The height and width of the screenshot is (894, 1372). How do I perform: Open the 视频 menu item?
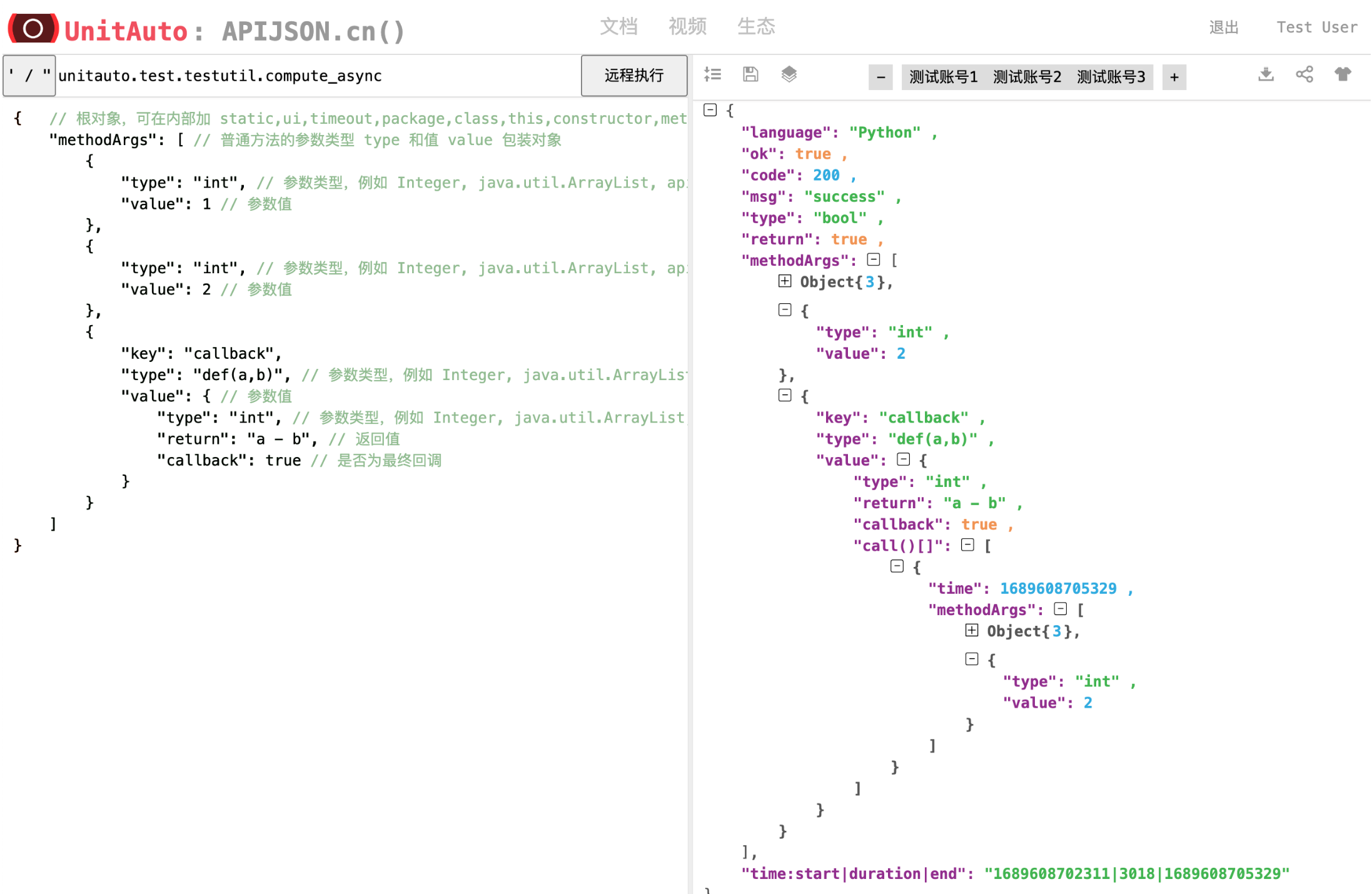pos(687,26)
